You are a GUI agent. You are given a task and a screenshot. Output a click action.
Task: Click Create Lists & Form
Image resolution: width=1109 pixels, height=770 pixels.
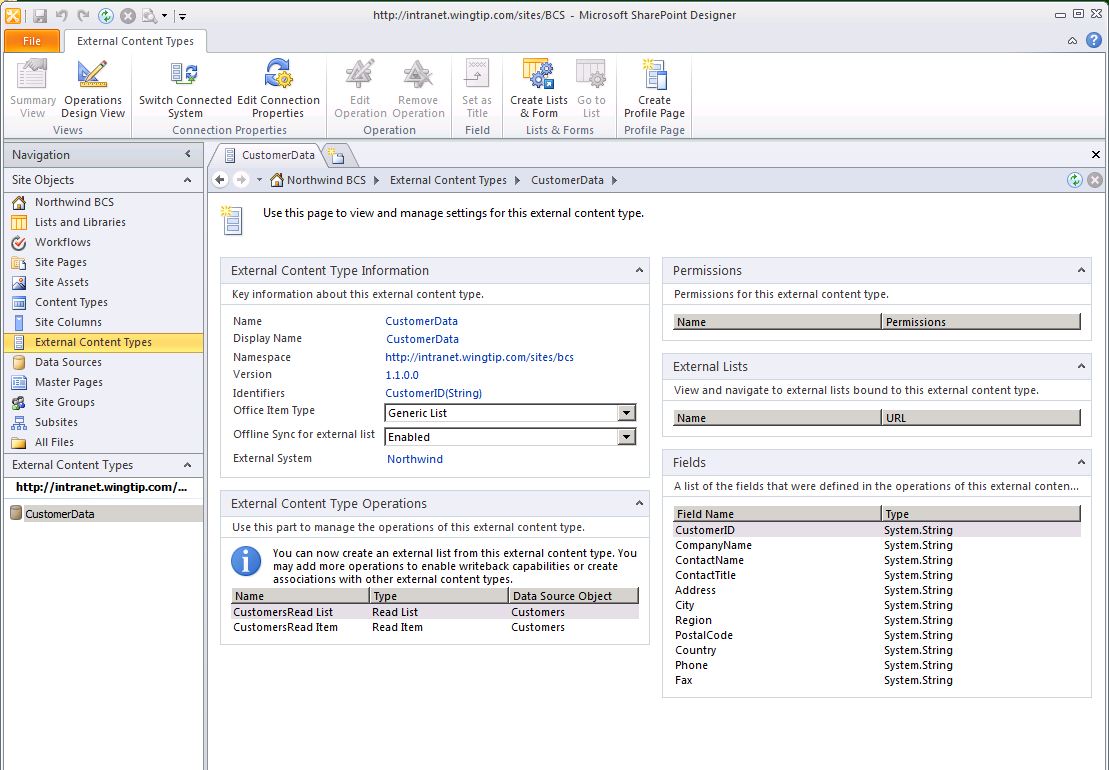pyautogui.click(x=539, y=89)
